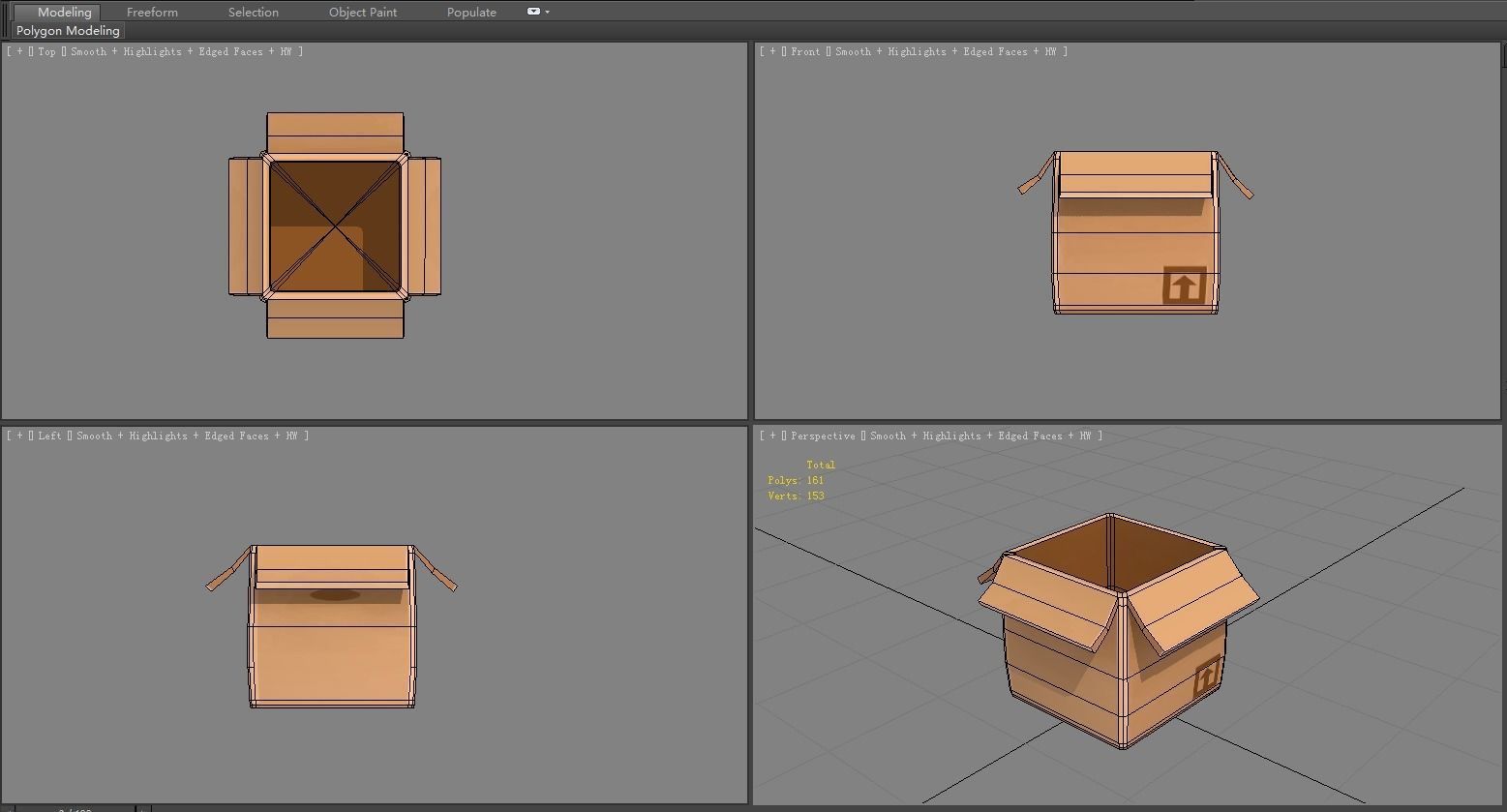The image size is (1507, 812).
Task: Open the [+] menu of the Front viewport
Action: 772,51
